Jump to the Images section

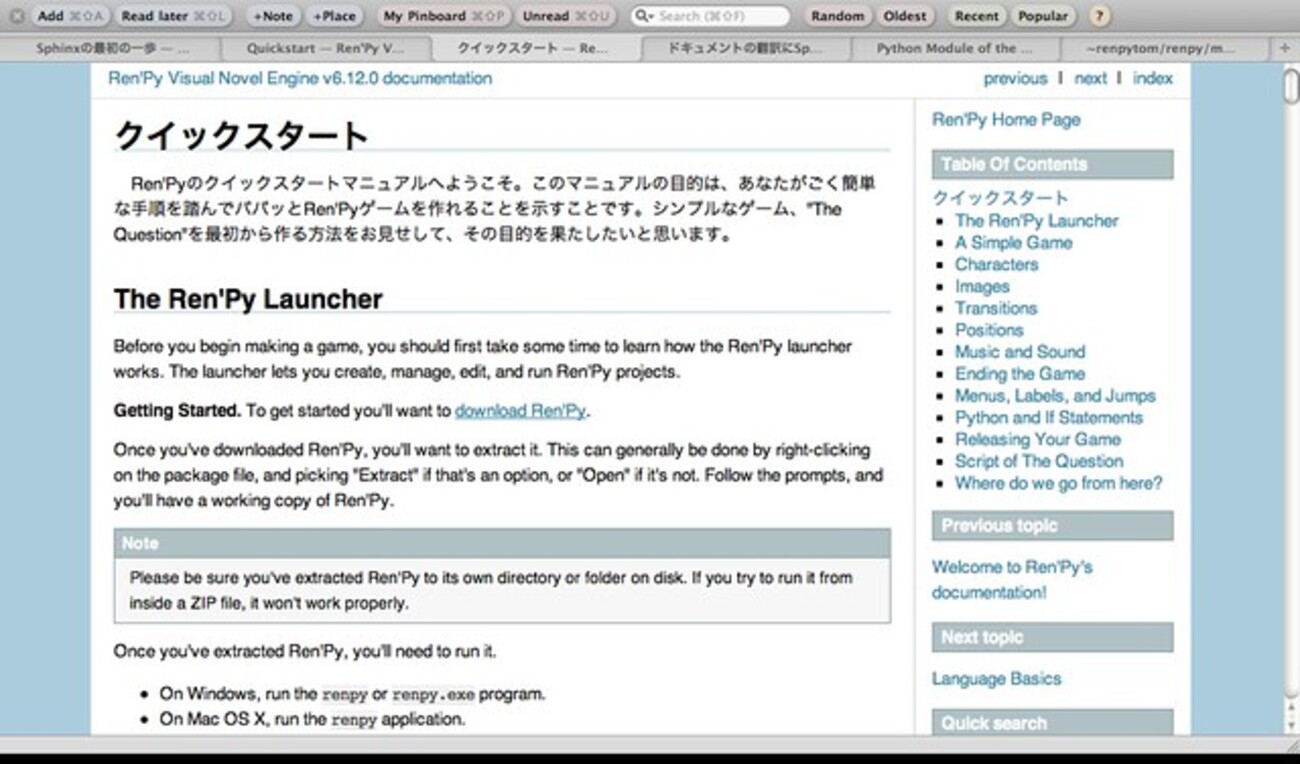pos(982,287)
